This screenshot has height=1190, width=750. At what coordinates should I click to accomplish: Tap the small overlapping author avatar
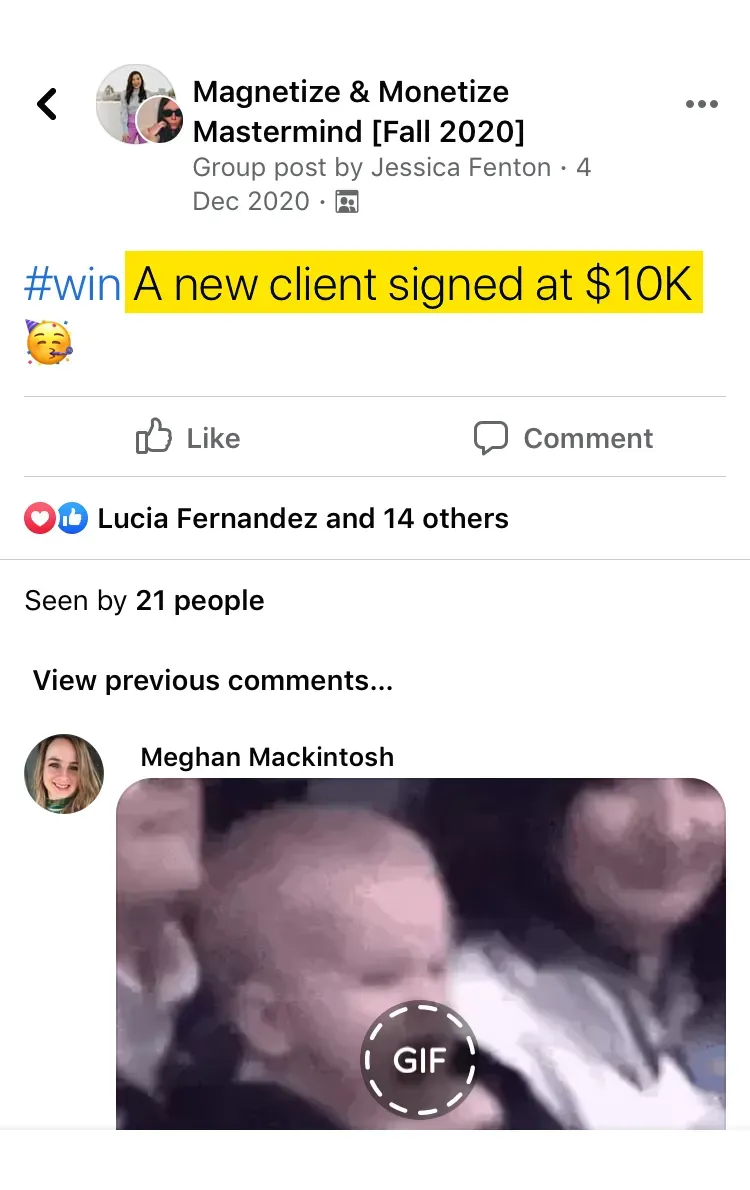click(x=160, y=120)
